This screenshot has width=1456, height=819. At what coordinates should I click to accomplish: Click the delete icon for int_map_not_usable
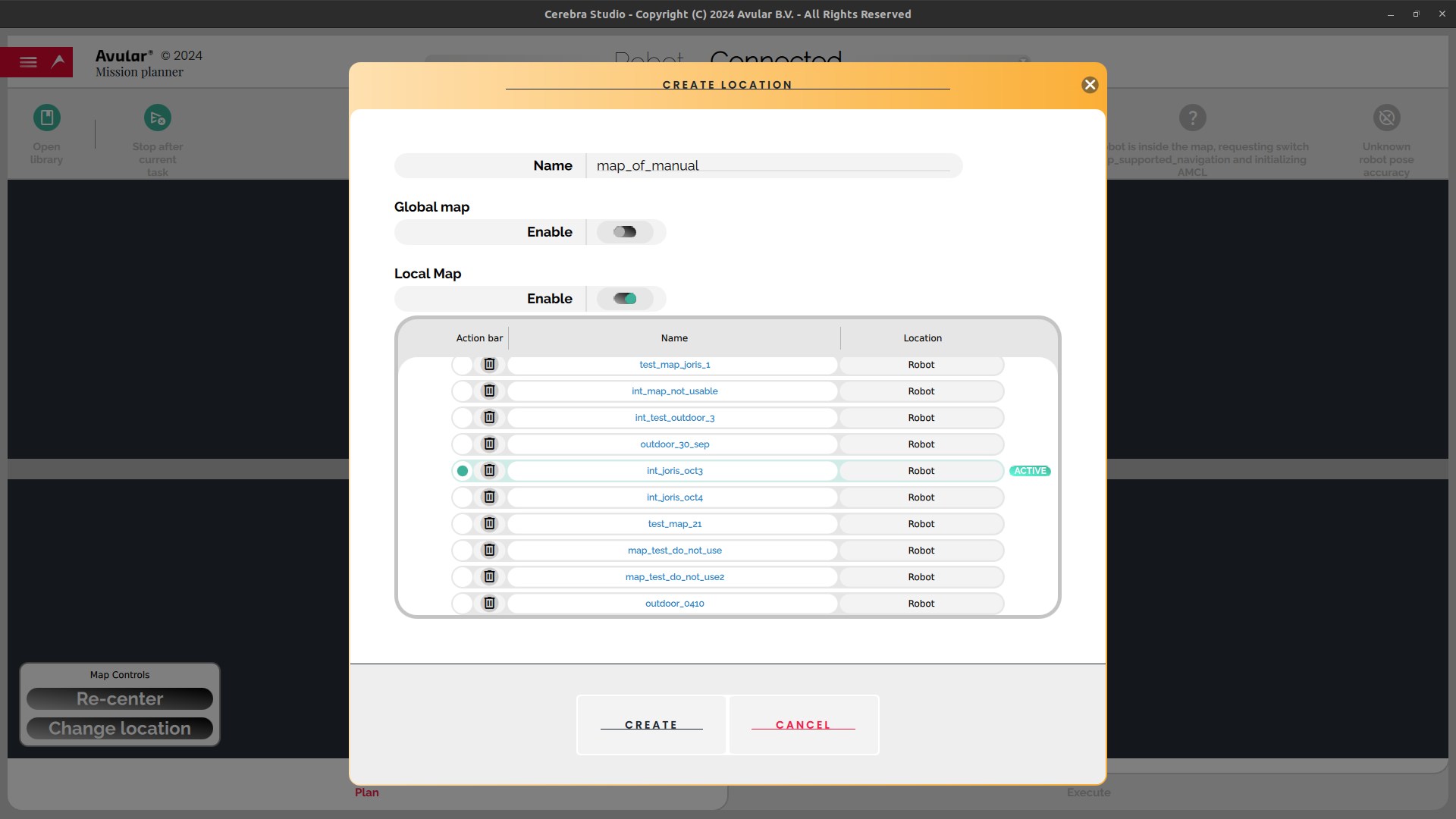tap(490, 391)
